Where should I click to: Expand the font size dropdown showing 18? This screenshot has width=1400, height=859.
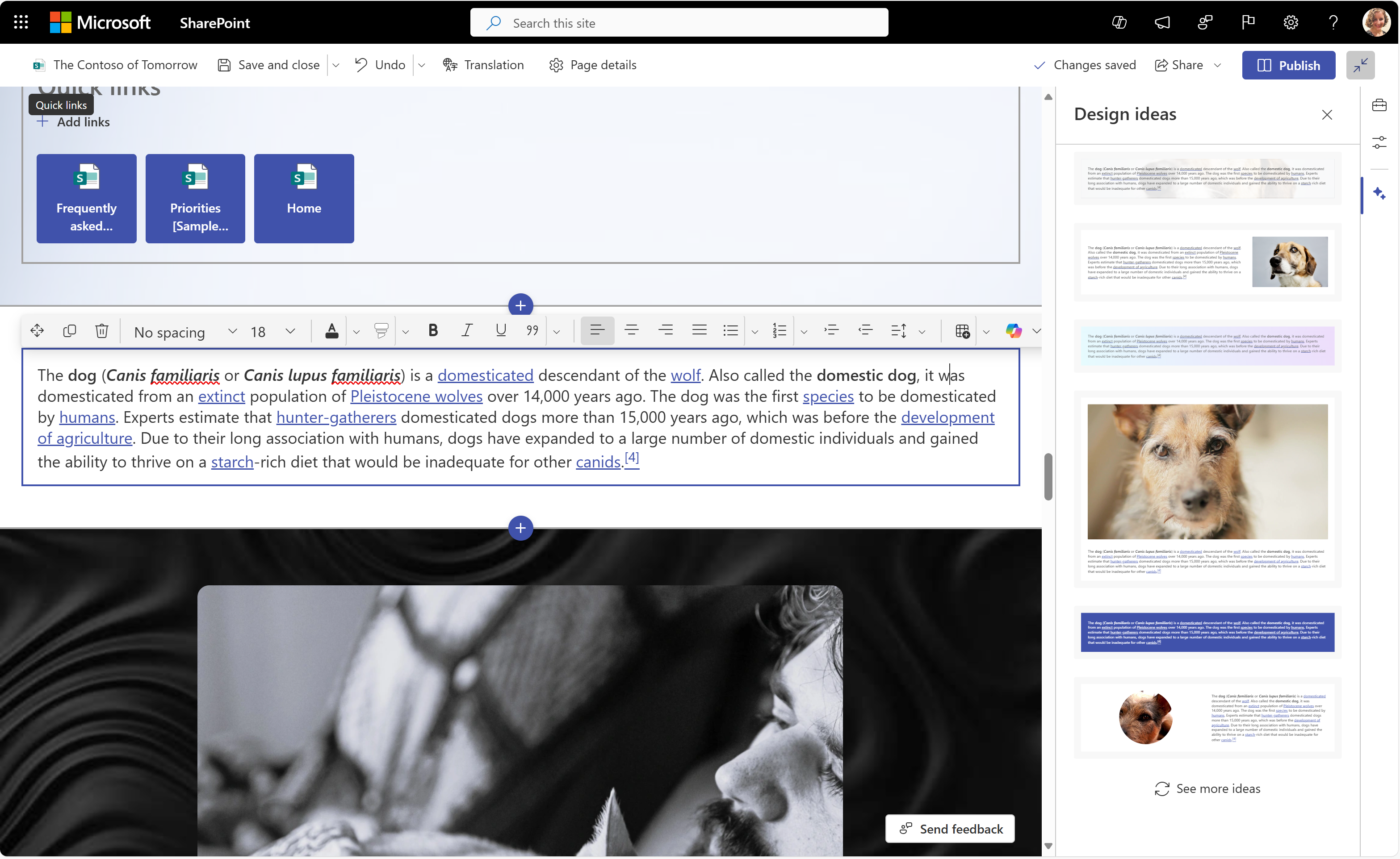(291, 330)
